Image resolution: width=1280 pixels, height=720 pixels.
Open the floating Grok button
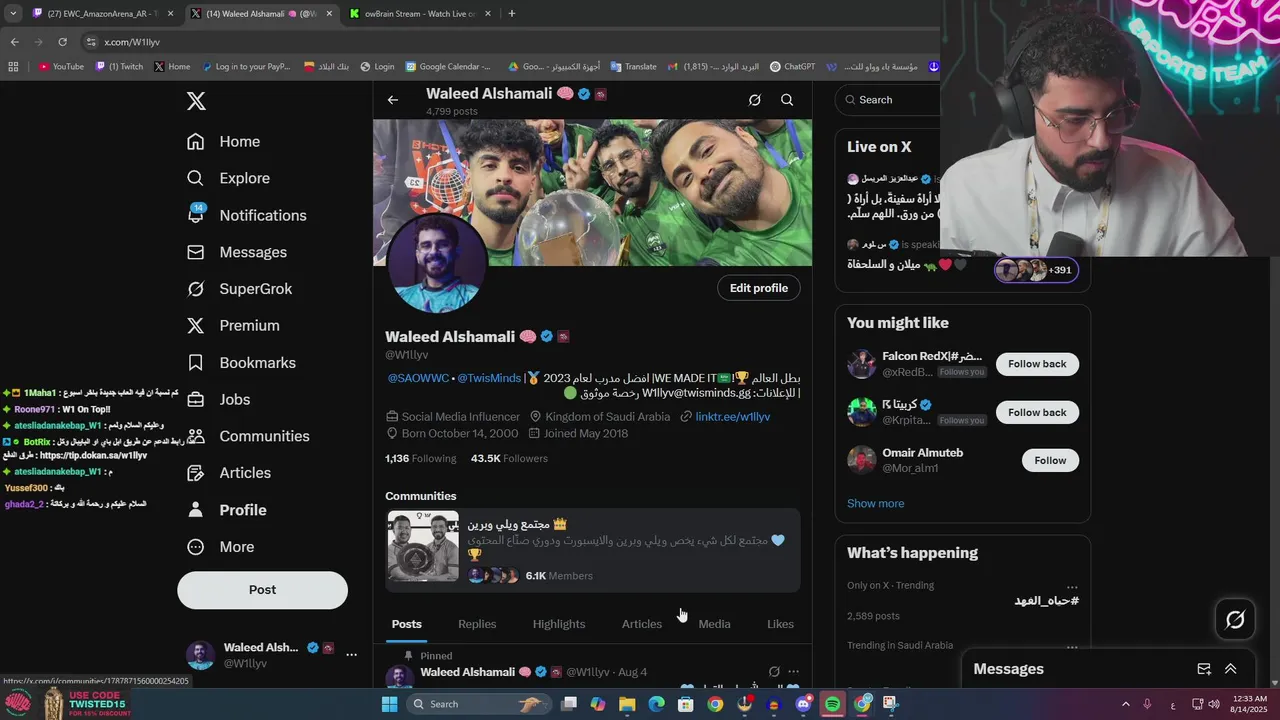[x=1235, y=620]
